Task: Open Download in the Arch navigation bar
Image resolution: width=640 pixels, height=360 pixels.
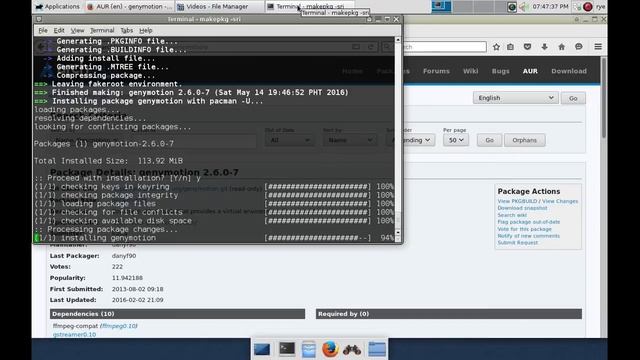Action: [x=569, y=71]
